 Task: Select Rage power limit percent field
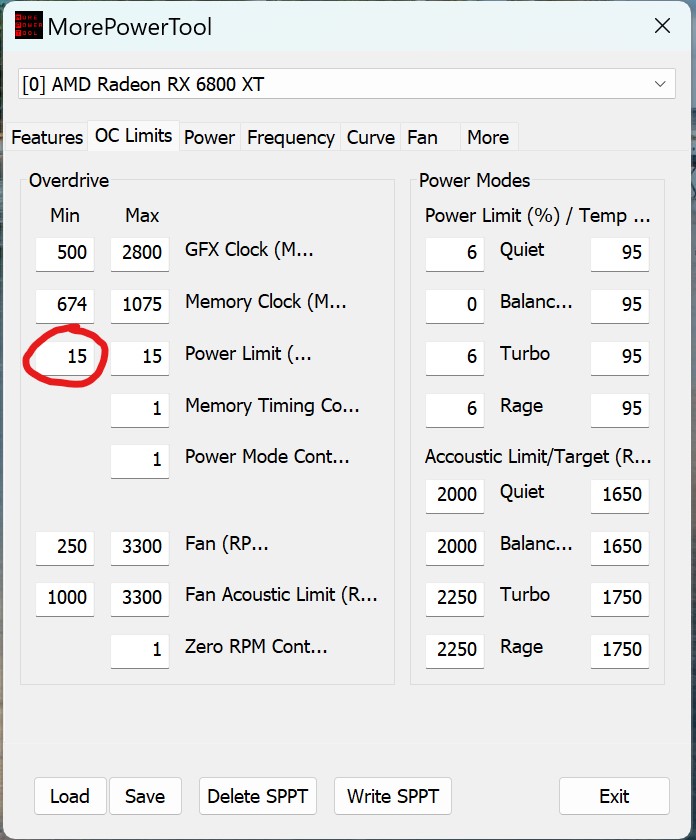(x=455, y=409)
